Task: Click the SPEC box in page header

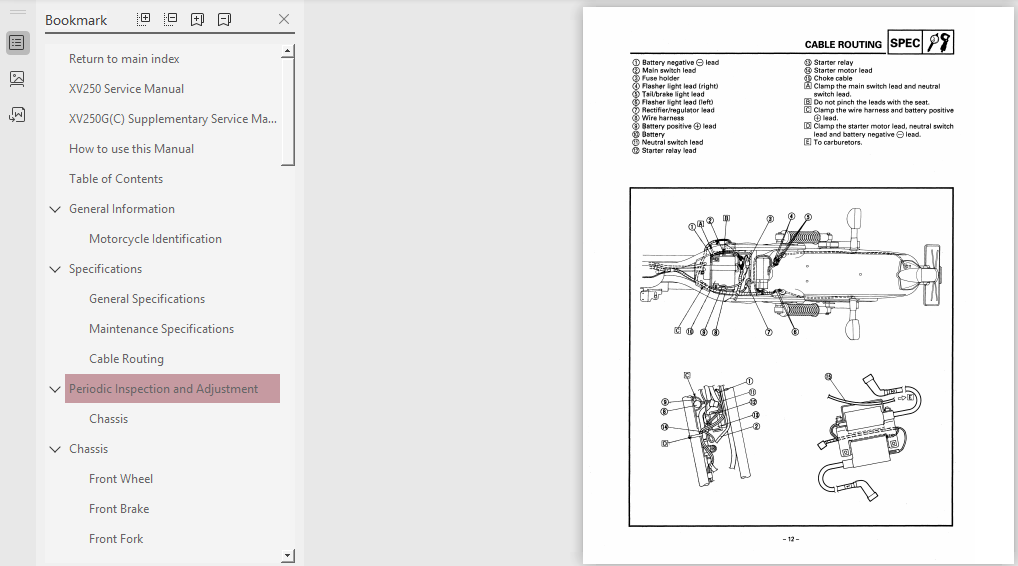Action: (905, 43)
